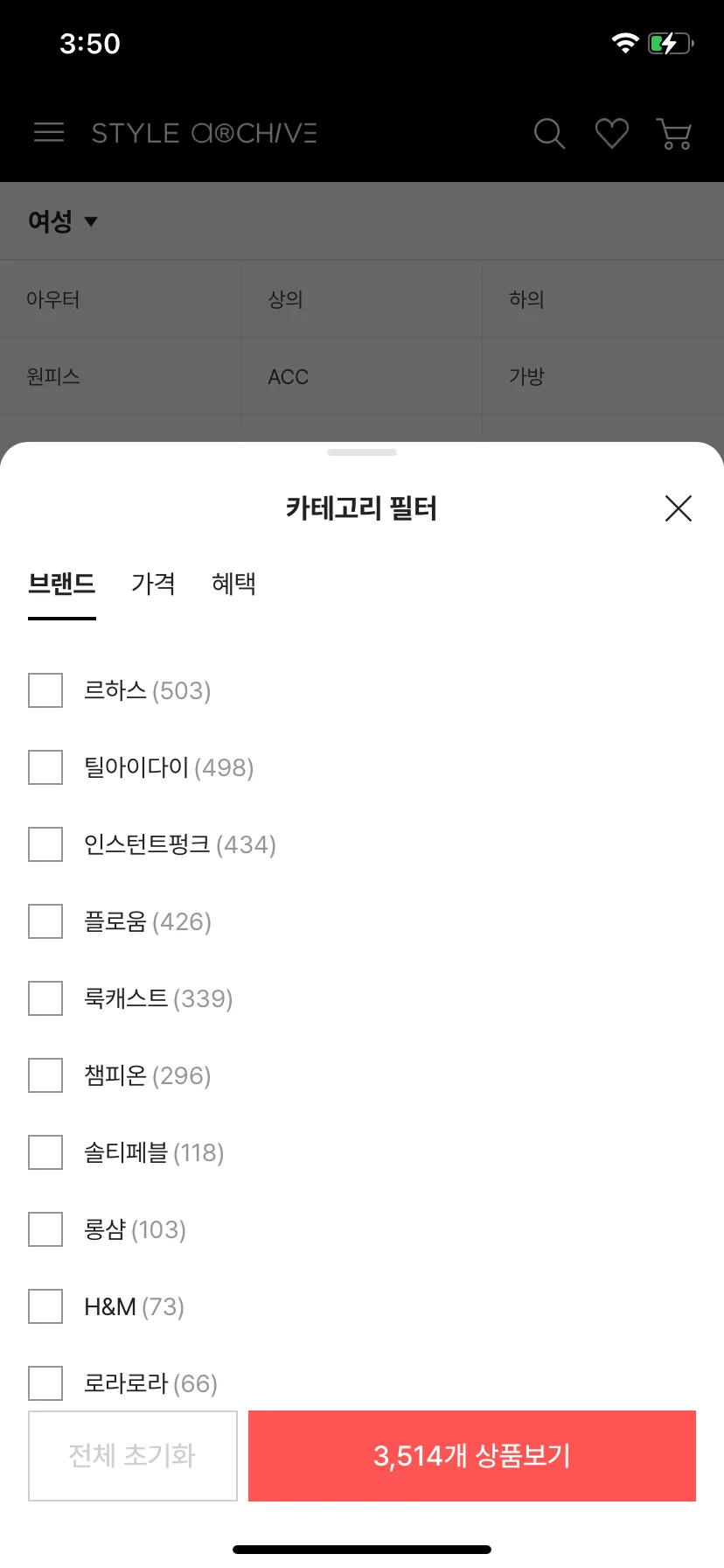This screenshot has height=1568, width=724.
Task: Open the hamburger menu icon
Action: pos(49,133)
